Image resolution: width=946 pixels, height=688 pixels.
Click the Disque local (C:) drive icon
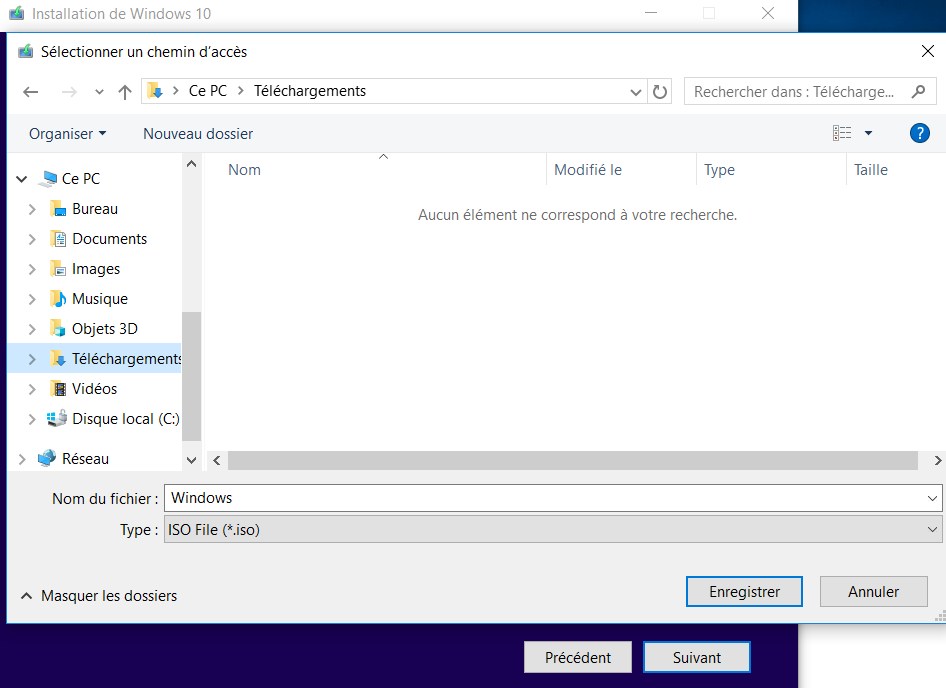[57, 418]
